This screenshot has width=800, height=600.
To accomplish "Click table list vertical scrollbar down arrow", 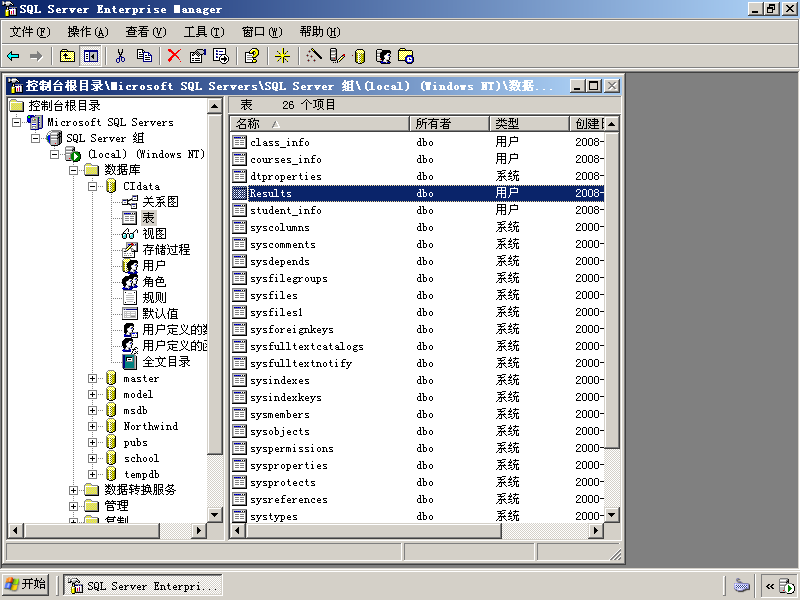I will pyautogui.click(x=612, y=515).
